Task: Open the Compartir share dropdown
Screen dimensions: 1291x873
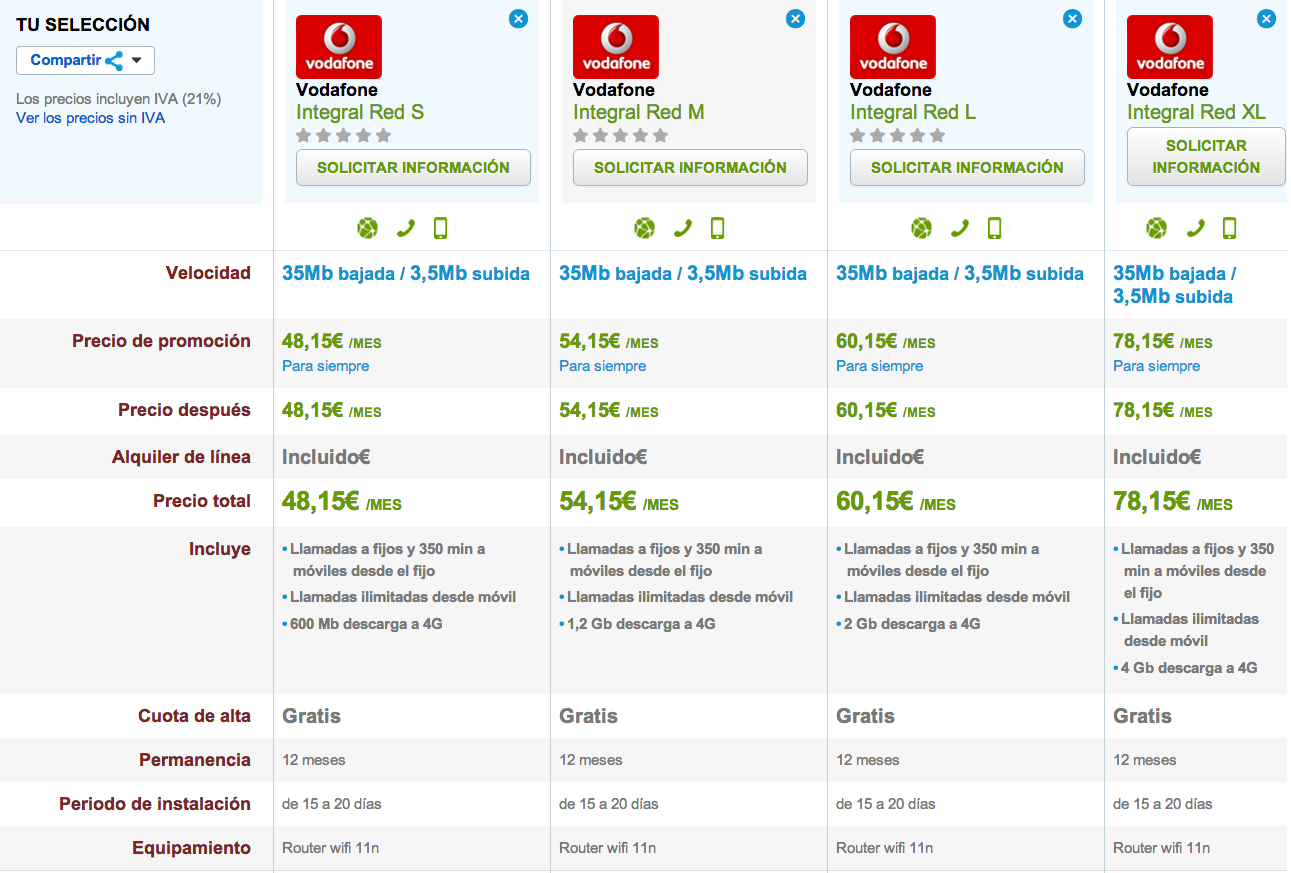Action: point(85,60)
